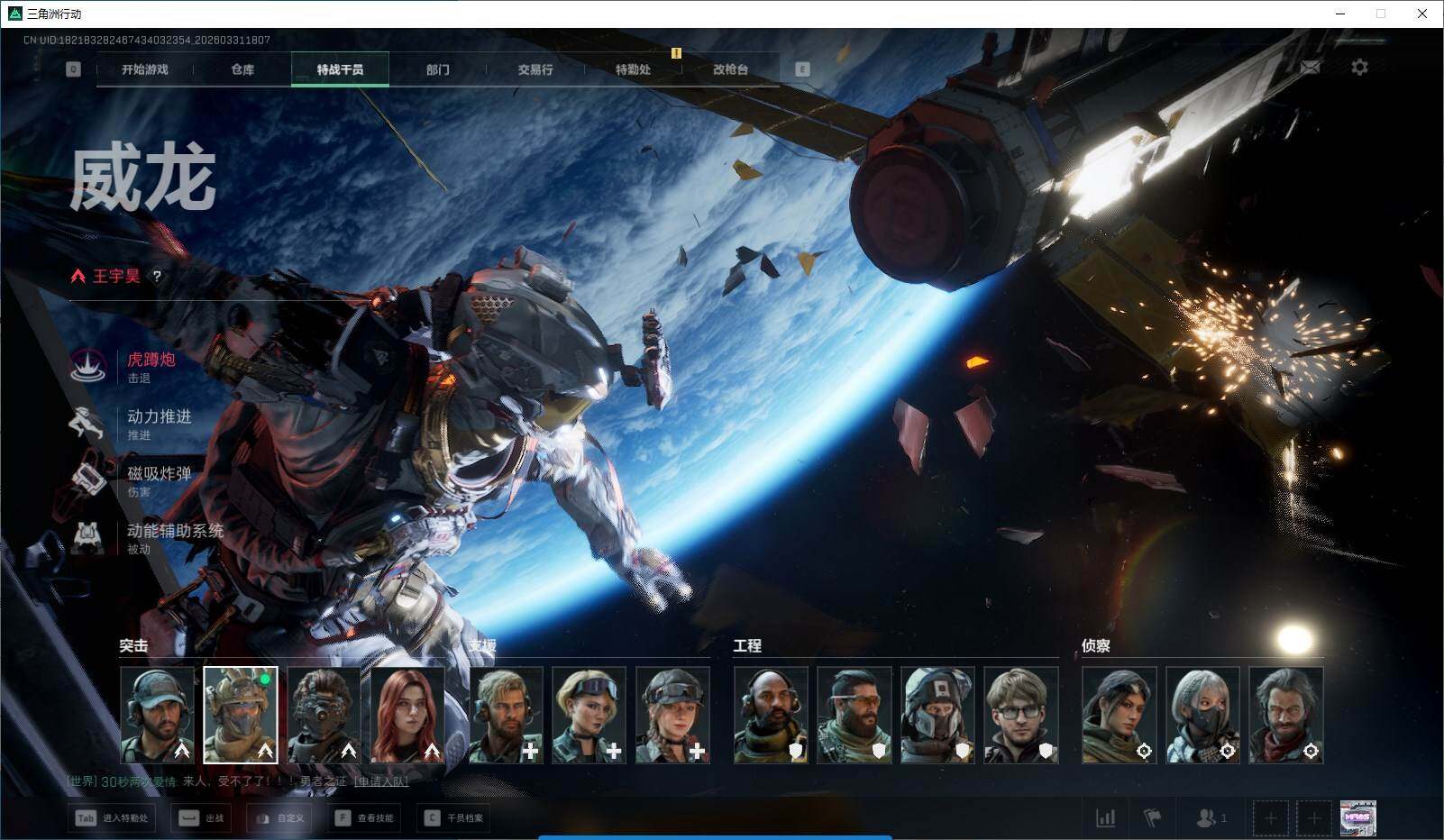The width and height of the screenshot is (1444, 840).
Task: Select the Assault operator wearing night-vision goggles
Action: [x=324, y=715]
